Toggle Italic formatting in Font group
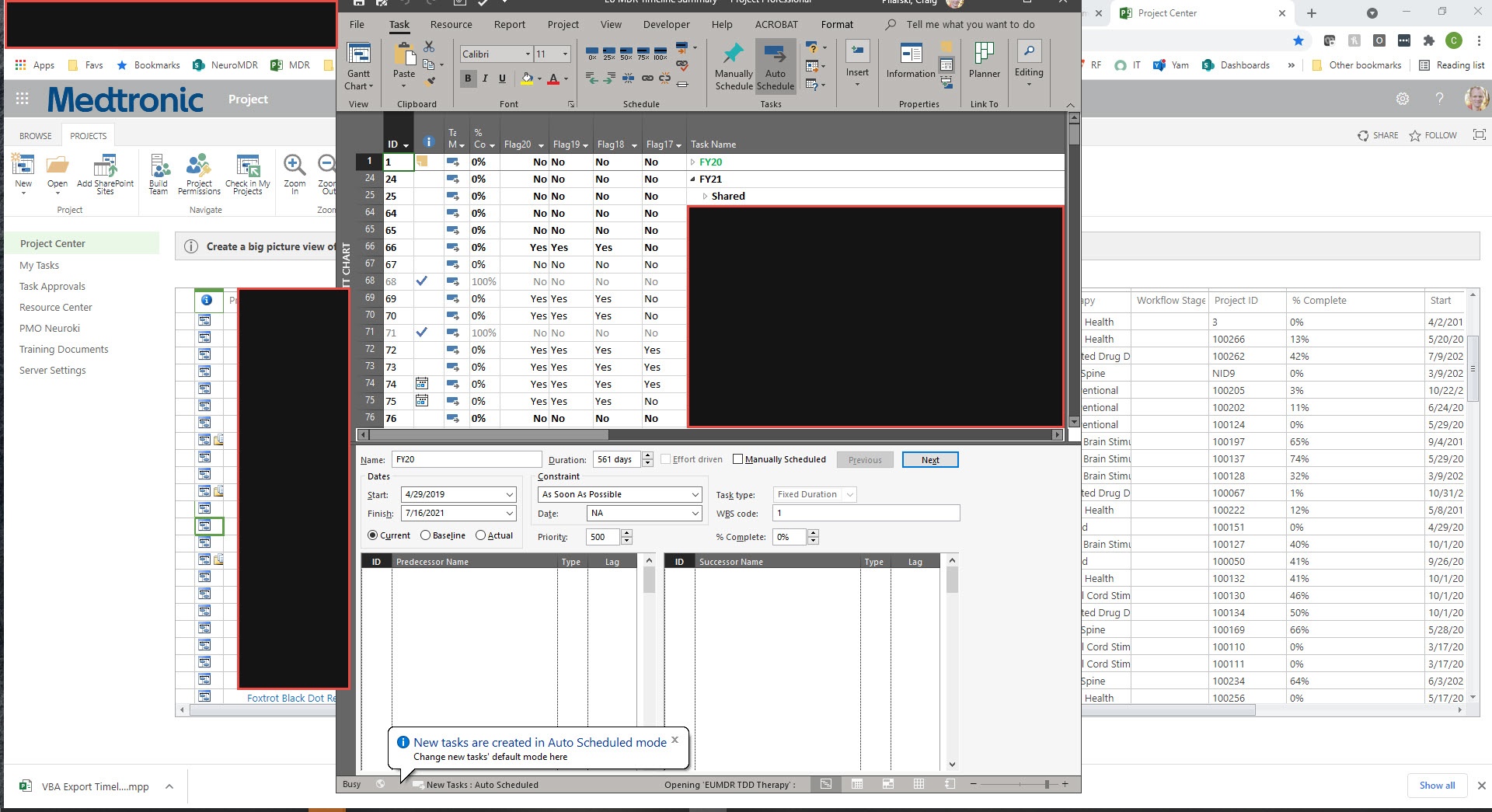This screenshot has width=1492, height=812. (485, 78)
